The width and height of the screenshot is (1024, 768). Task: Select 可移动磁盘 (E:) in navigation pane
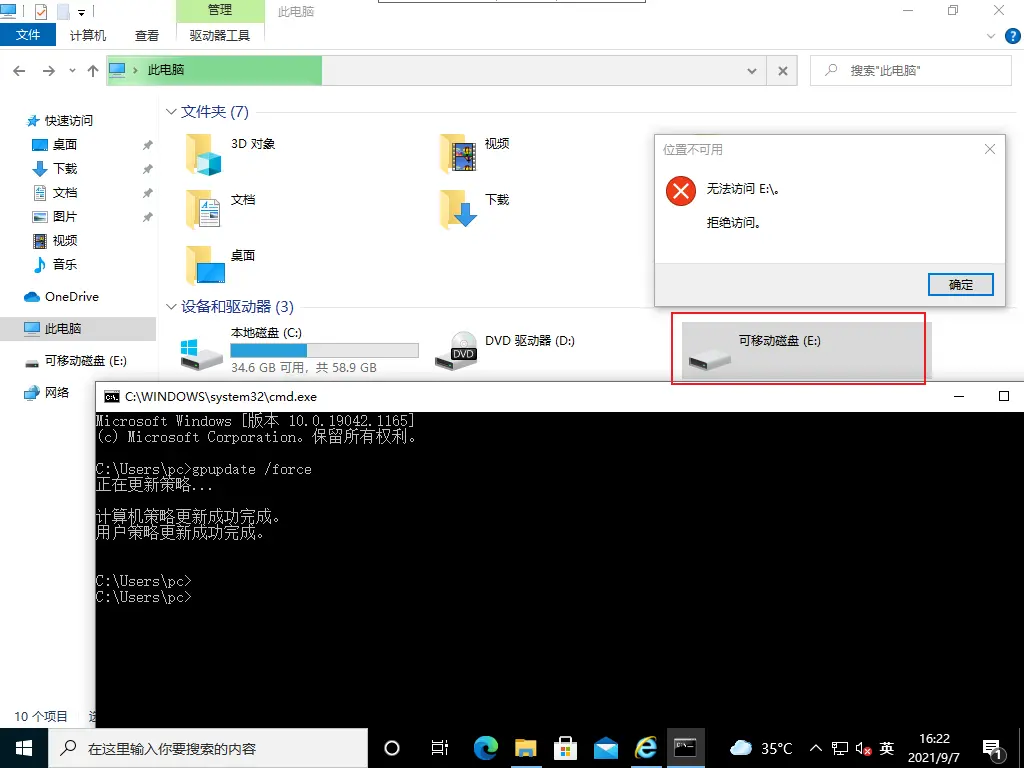tap(85, 361)
